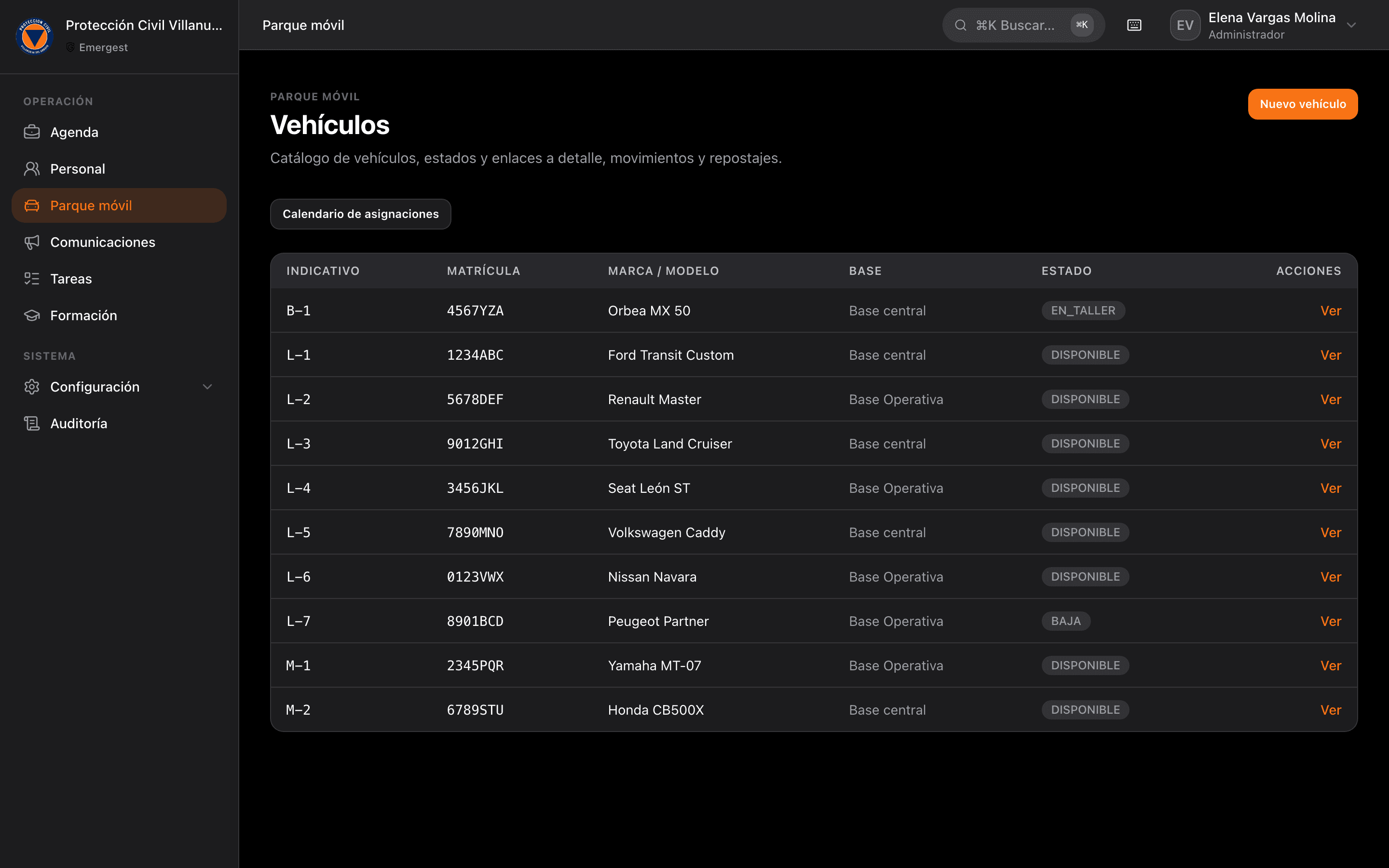
Task: Click license plate 6789STU
Action: click(x=475, y=710)
